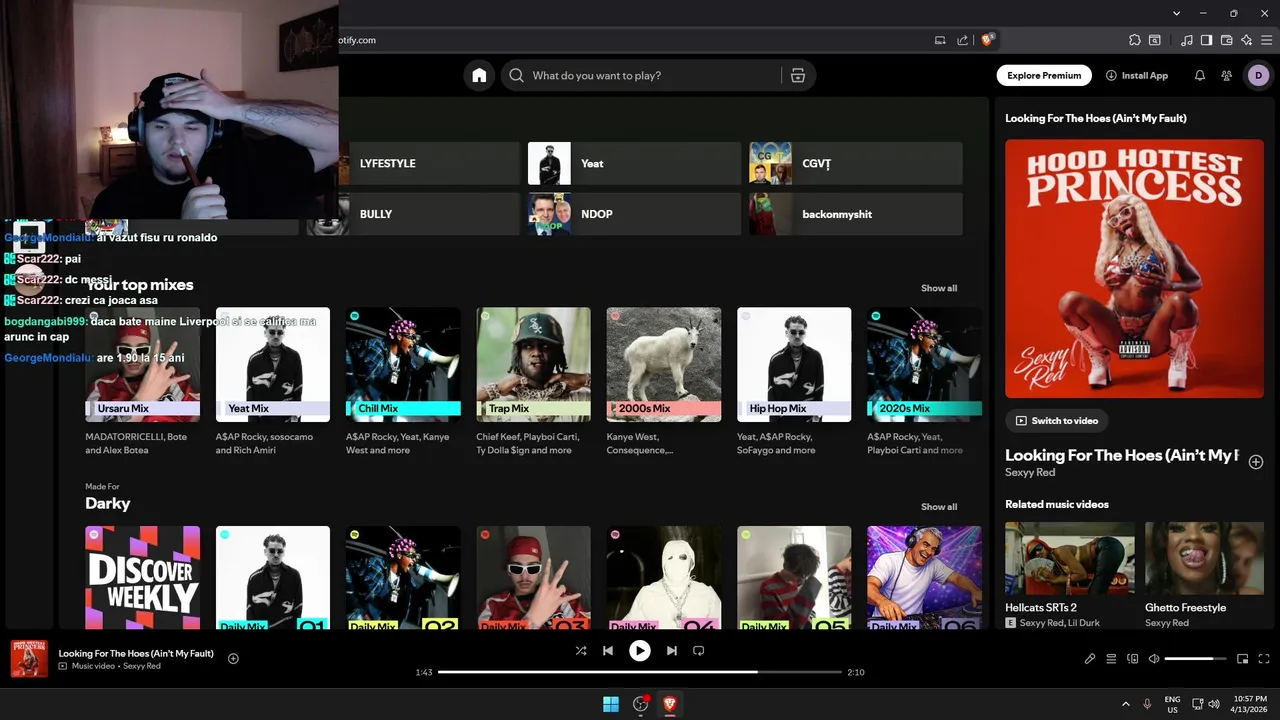Go to Spotify Home via house icon
Viewport: 1280px width, 720px height.
(479, 75)
